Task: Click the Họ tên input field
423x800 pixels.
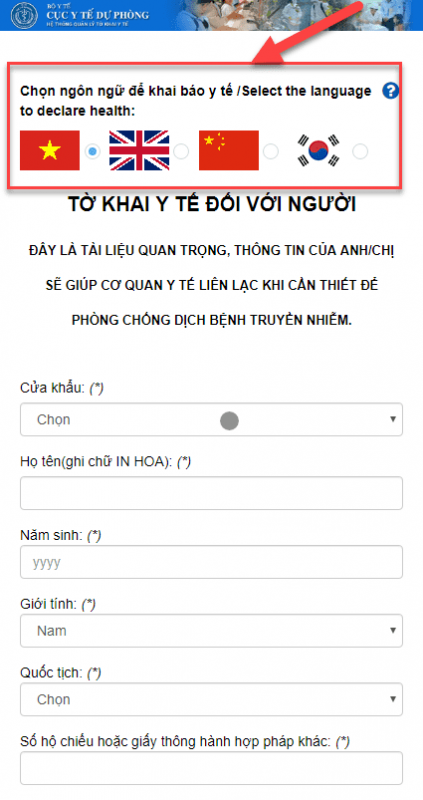Action: tap(211, 493)
